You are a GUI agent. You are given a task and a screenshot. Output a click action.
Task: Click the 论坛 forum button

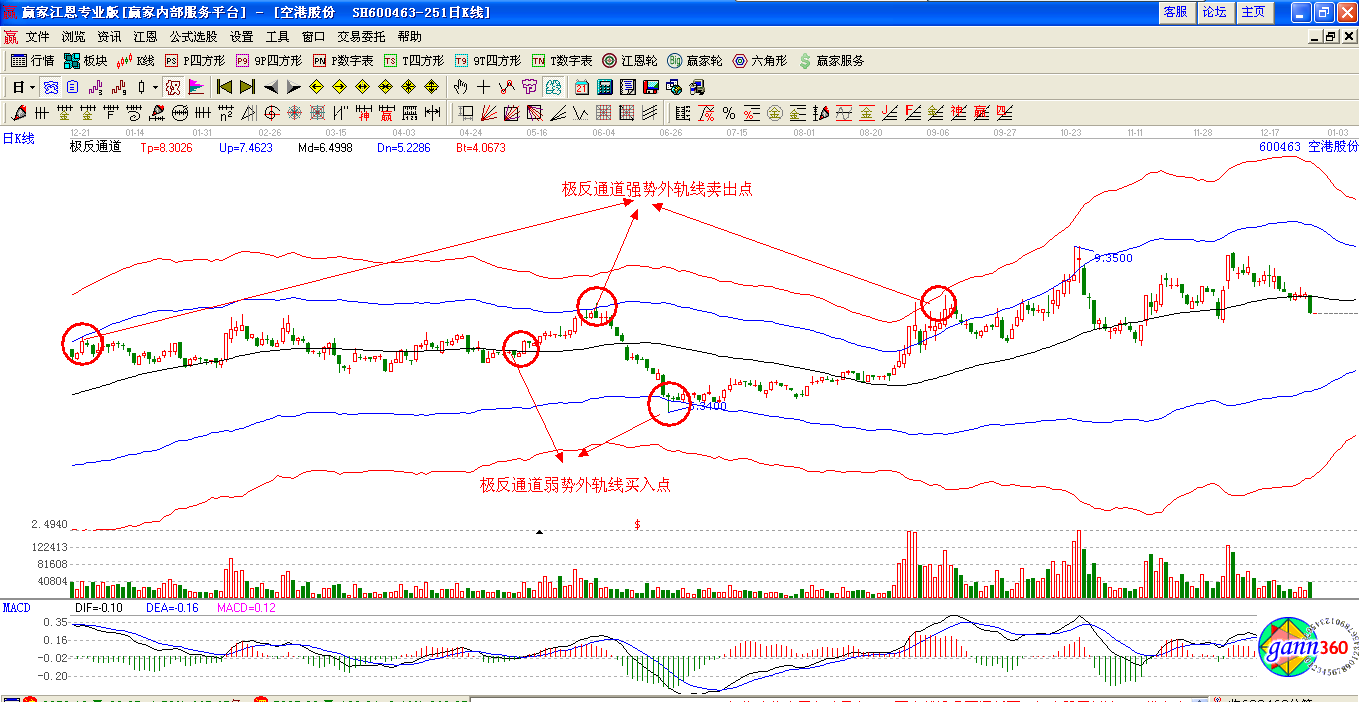(x=1214, y=12)
